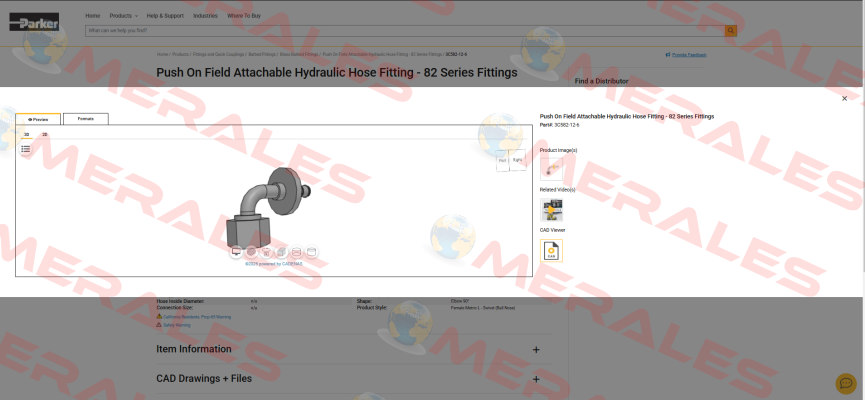Click the part number 3C582-12-6 text
865x400 pixels.
567,125
